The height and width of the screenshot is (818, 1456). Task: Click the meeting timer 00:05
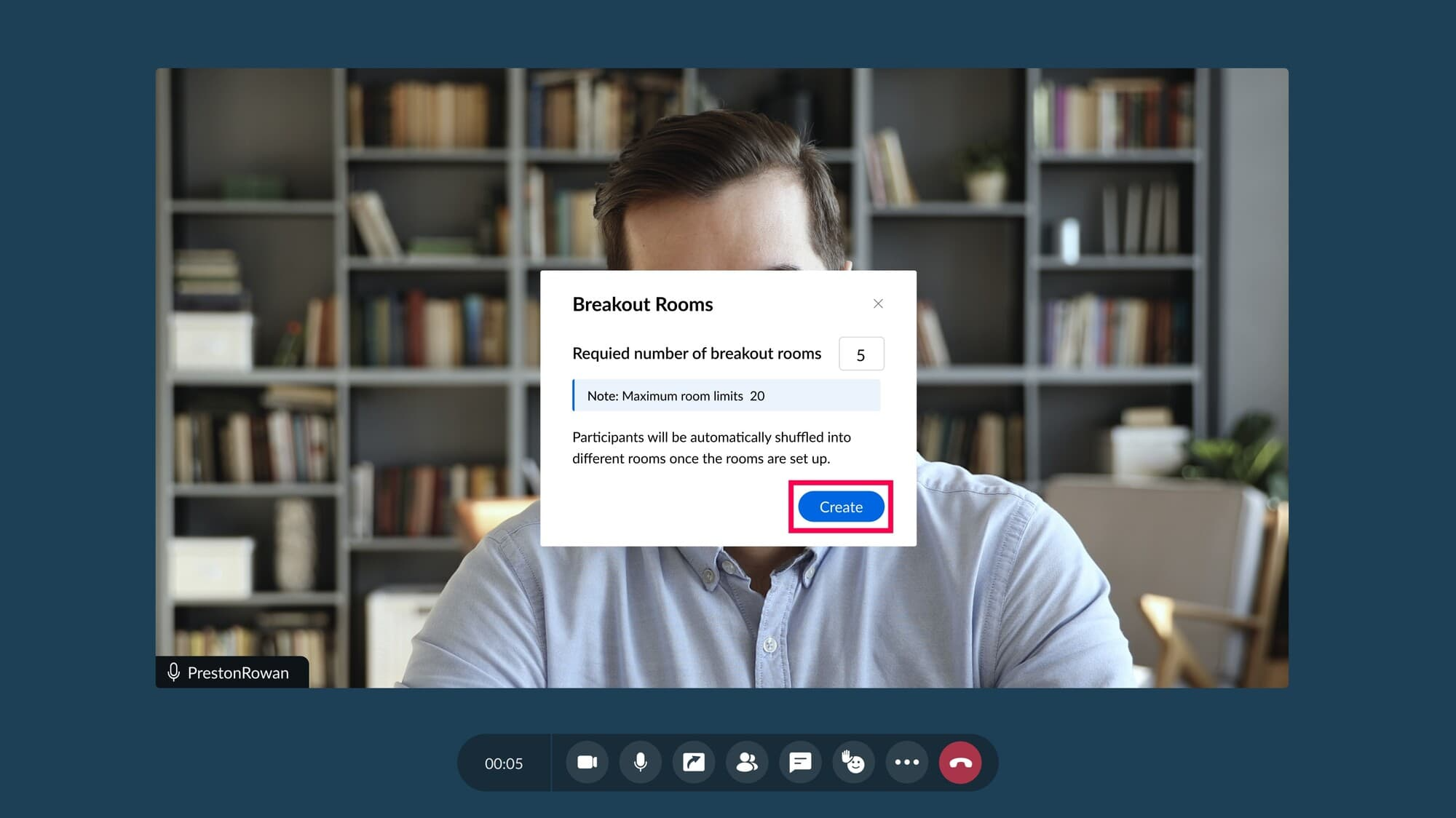[504, 763]
